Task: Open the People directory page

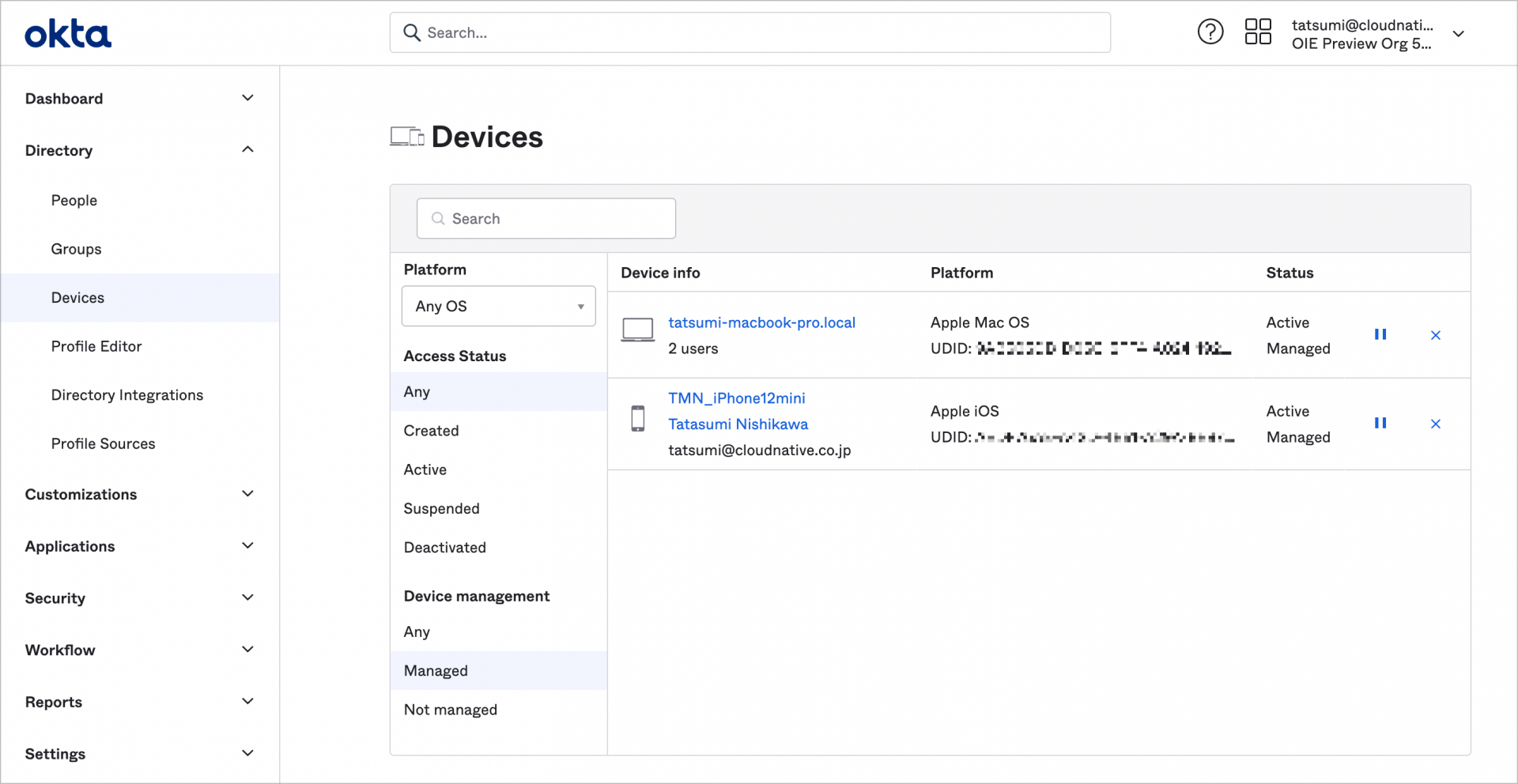Action: (74, 200)
